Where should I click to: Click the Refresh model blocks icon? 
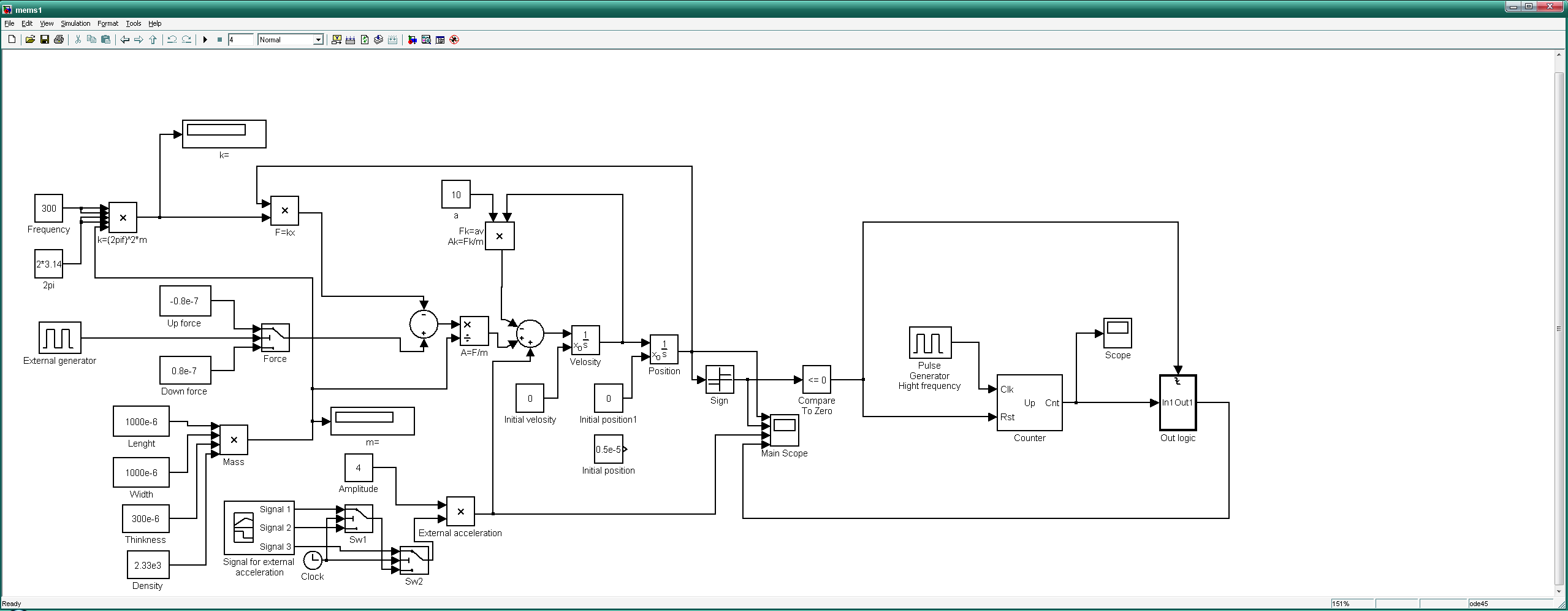tap(365, 40)
